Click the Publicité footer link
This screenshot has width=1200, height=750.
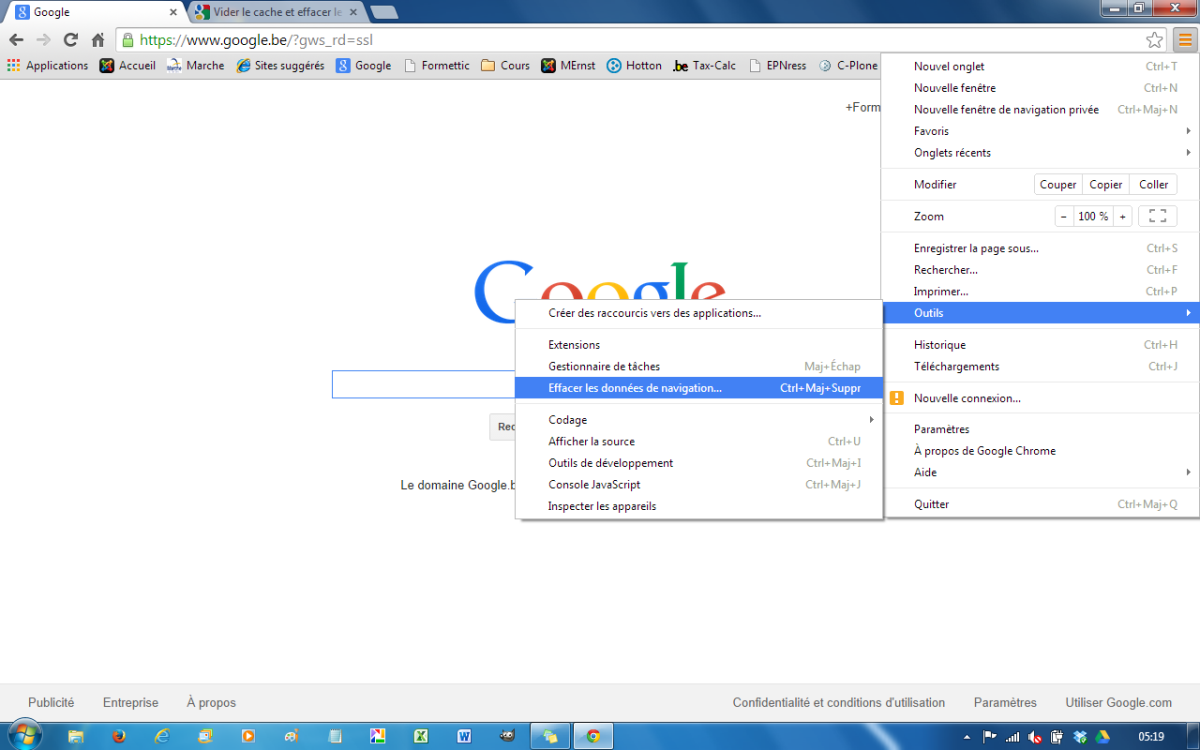pos(51,703)
